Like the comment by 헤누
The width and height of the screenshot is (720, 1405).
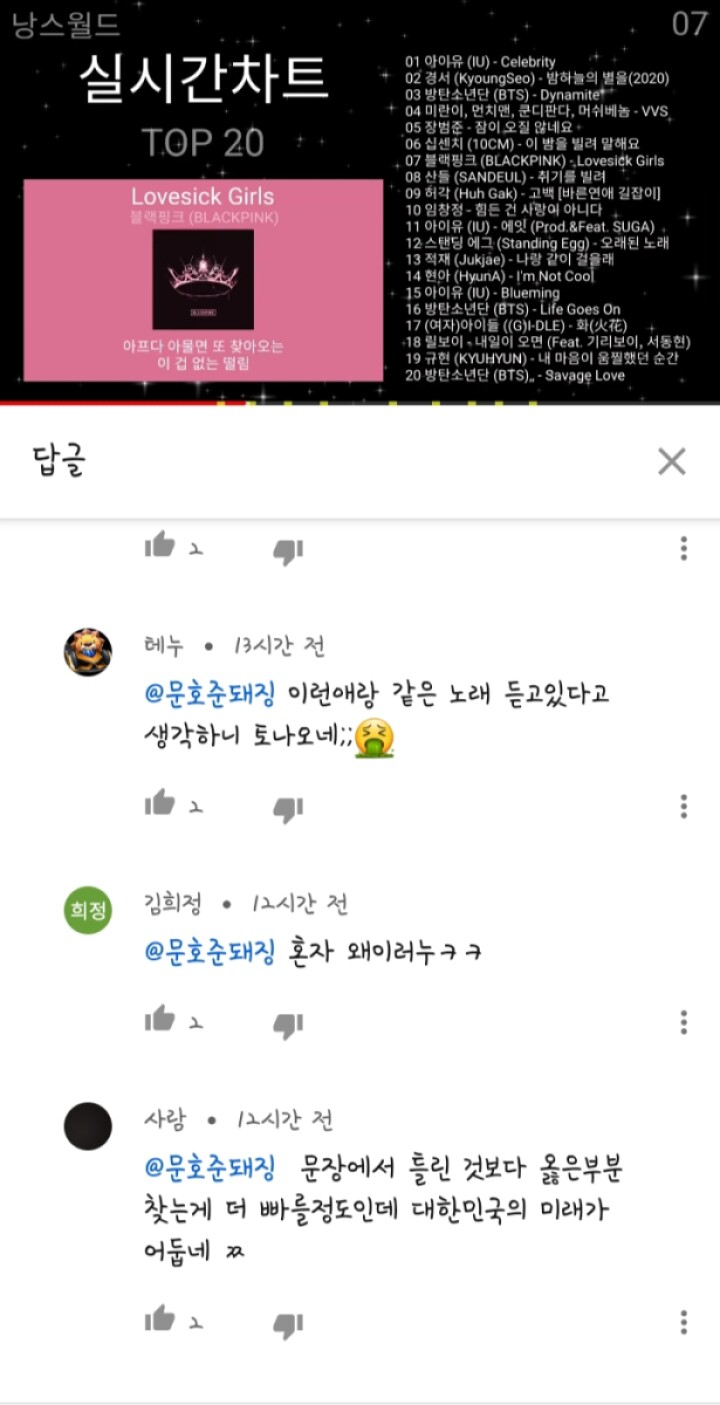click(159, 803)
